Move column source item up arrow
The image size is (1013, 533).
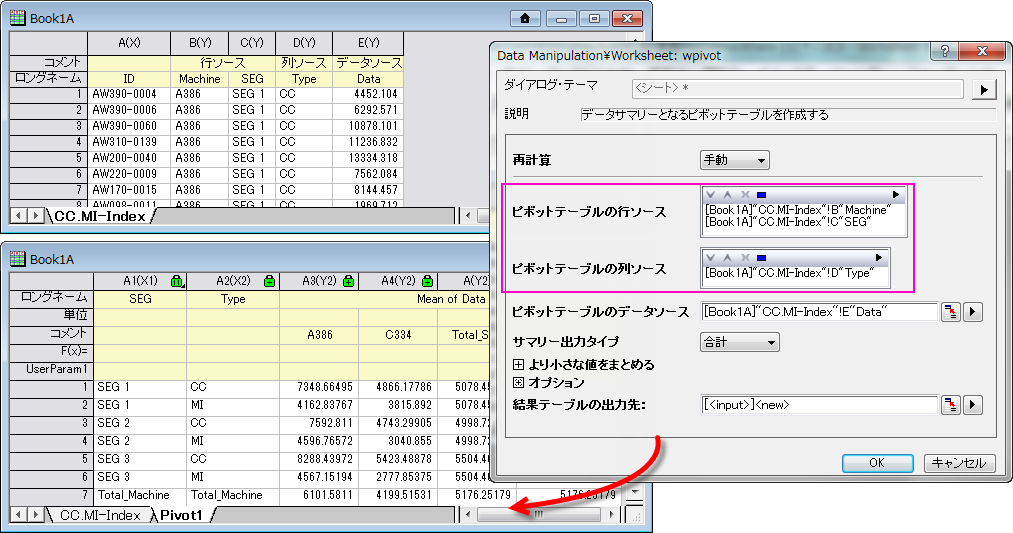click(x=727, y=258)
